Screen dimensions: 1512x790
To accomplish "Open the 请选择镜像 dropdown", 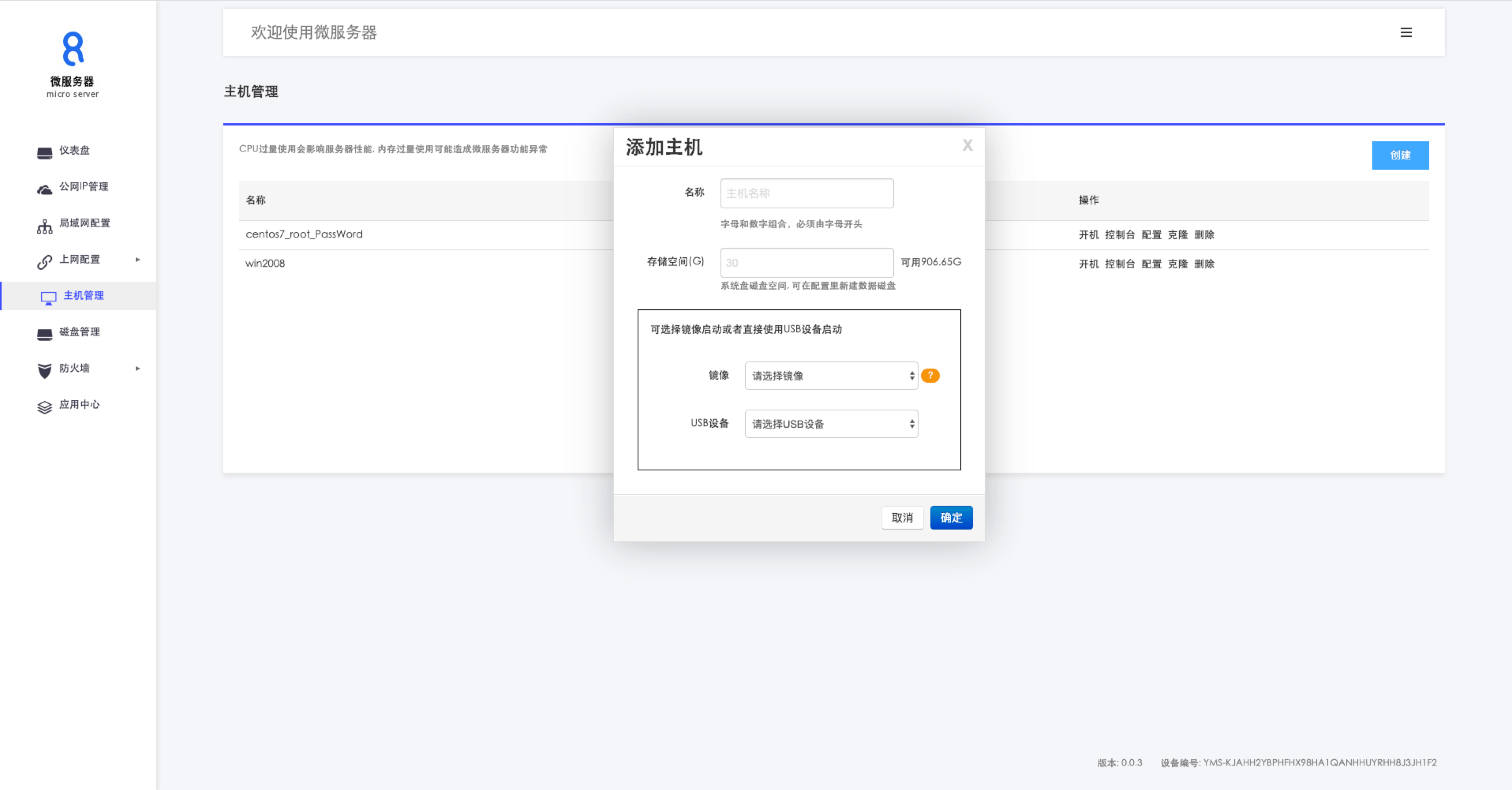I will click(x=831, y=376).
